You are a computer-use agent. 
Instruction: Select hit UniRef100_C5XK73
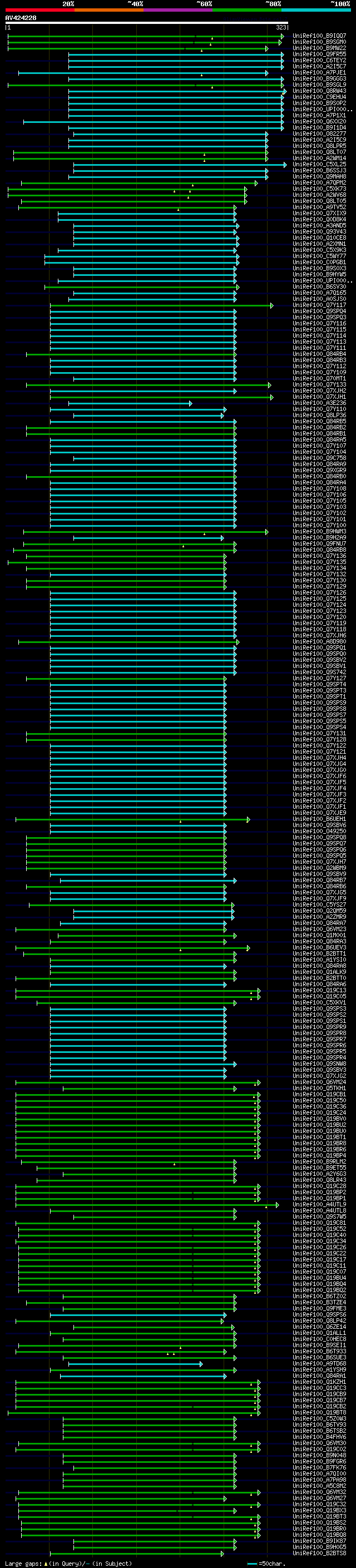(x=319, y=189)
